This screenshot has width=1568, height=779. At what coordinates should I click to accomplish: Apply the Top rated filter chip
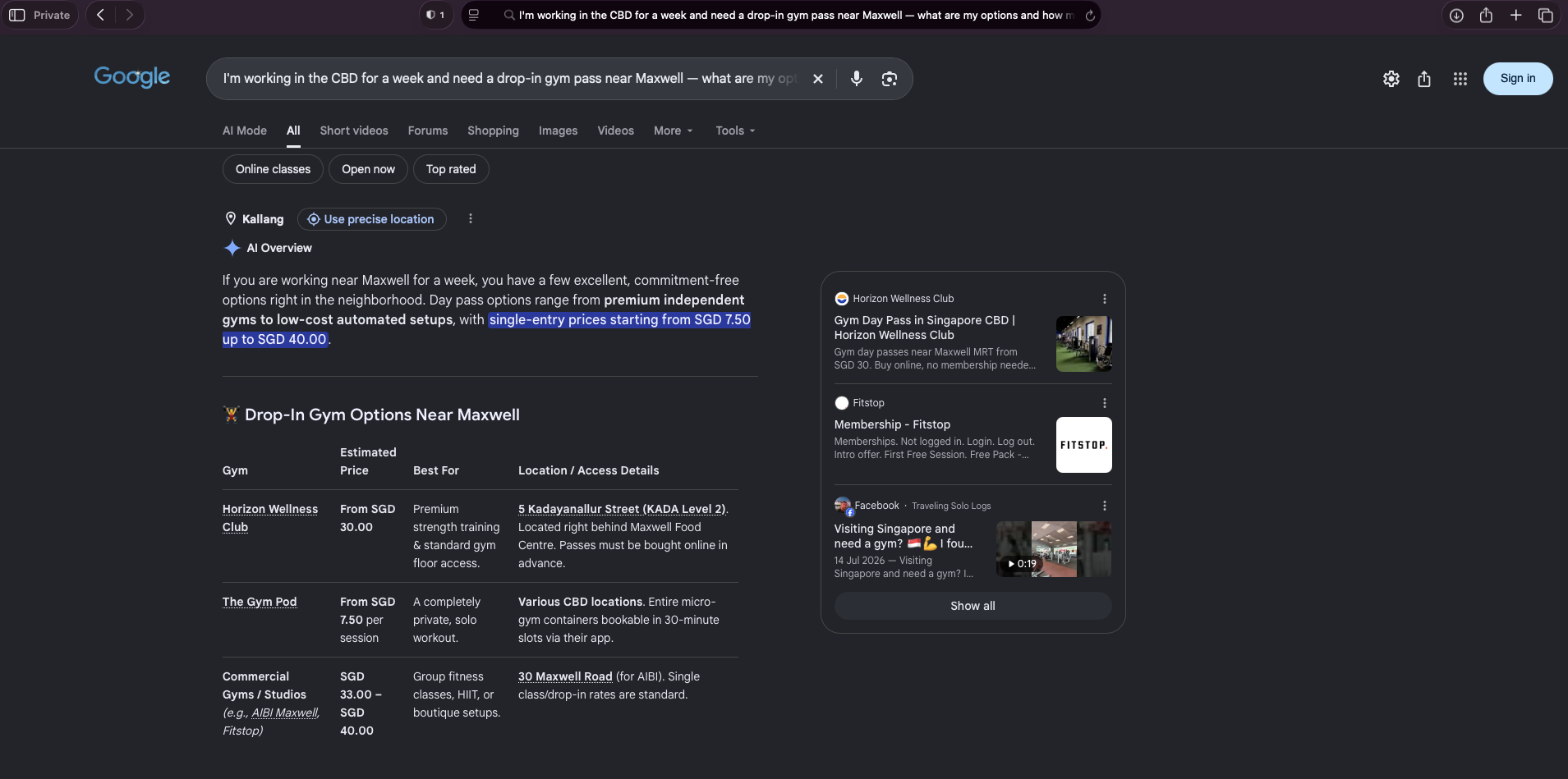(451, 169)
